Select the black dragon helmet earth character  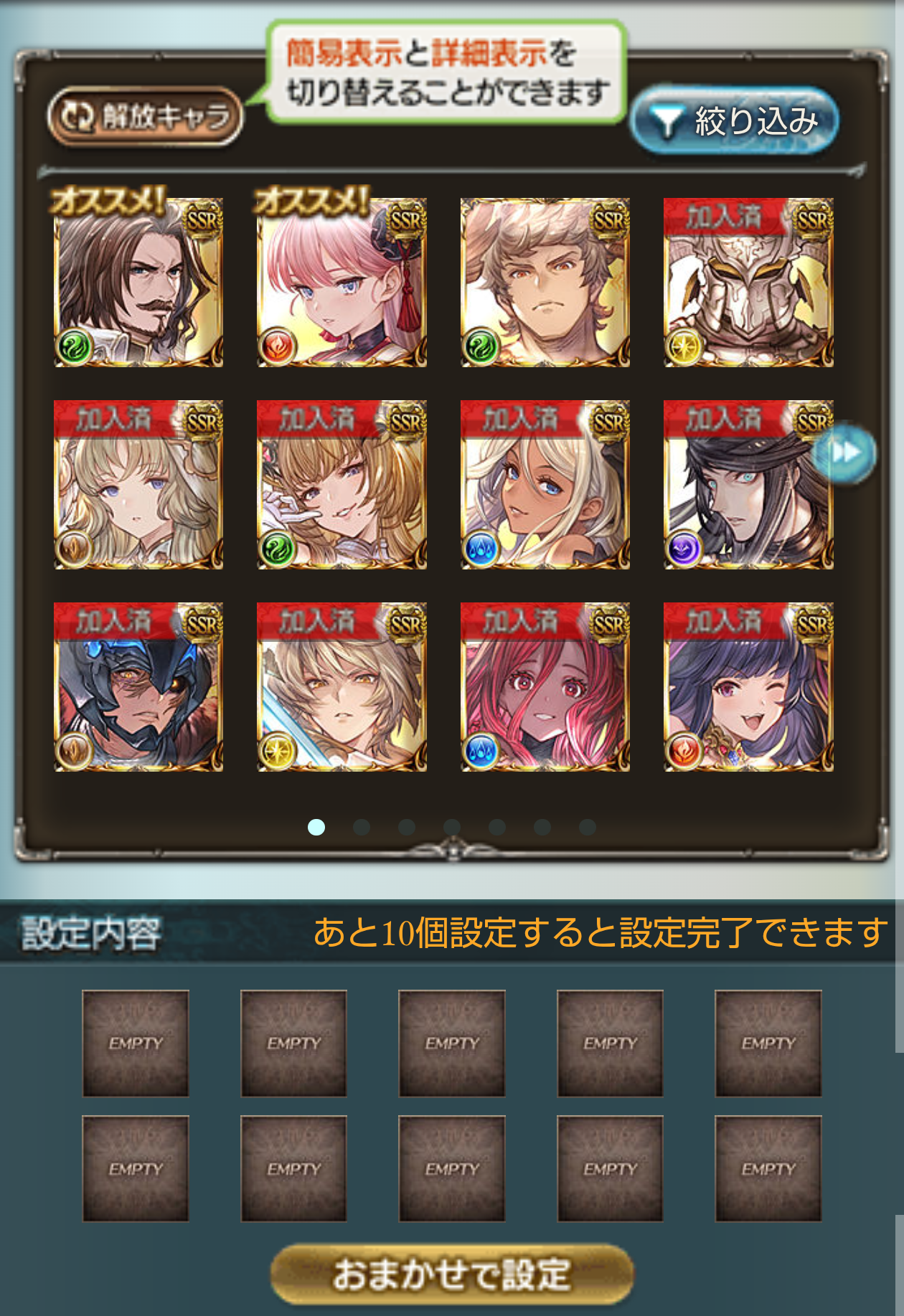click(x=138, y=687)
